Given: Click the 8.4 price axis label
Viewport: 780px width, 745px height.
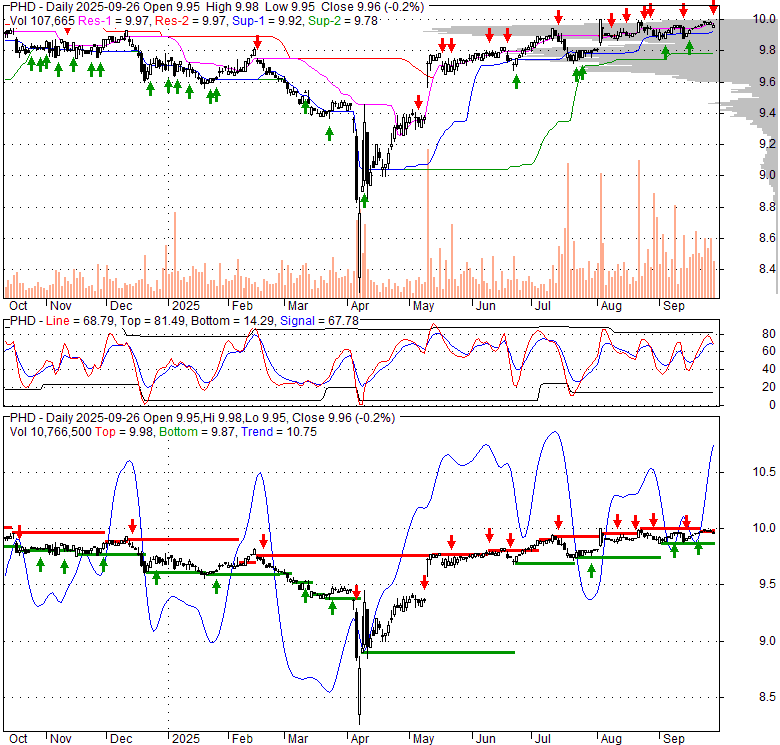Looking at the screenshot, I should (x=767, y=270).
